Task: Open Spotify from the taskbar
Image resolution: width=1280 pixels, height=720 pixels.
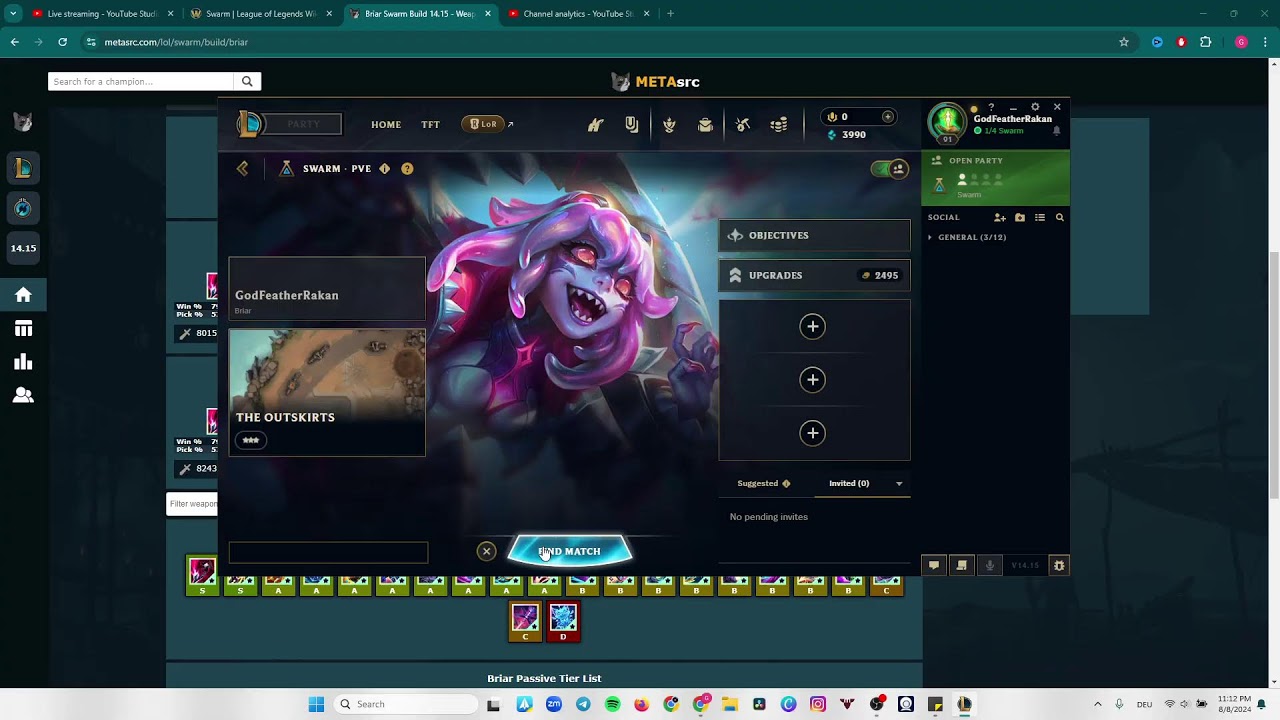Action: (x=612, y=704)
